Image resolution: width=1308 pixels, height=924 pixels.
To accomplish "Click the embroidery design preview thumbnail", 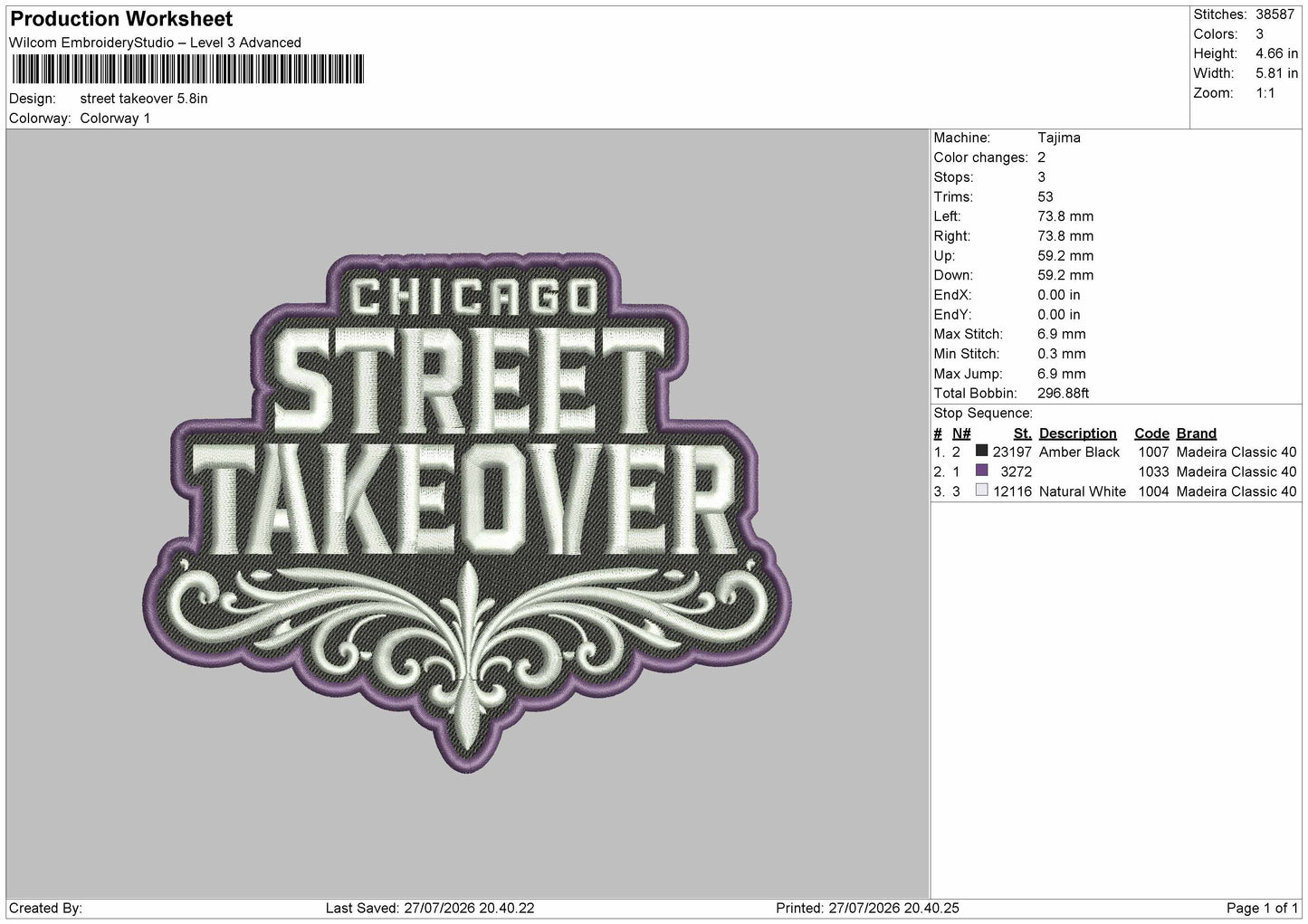I will [x=467, y=513].
